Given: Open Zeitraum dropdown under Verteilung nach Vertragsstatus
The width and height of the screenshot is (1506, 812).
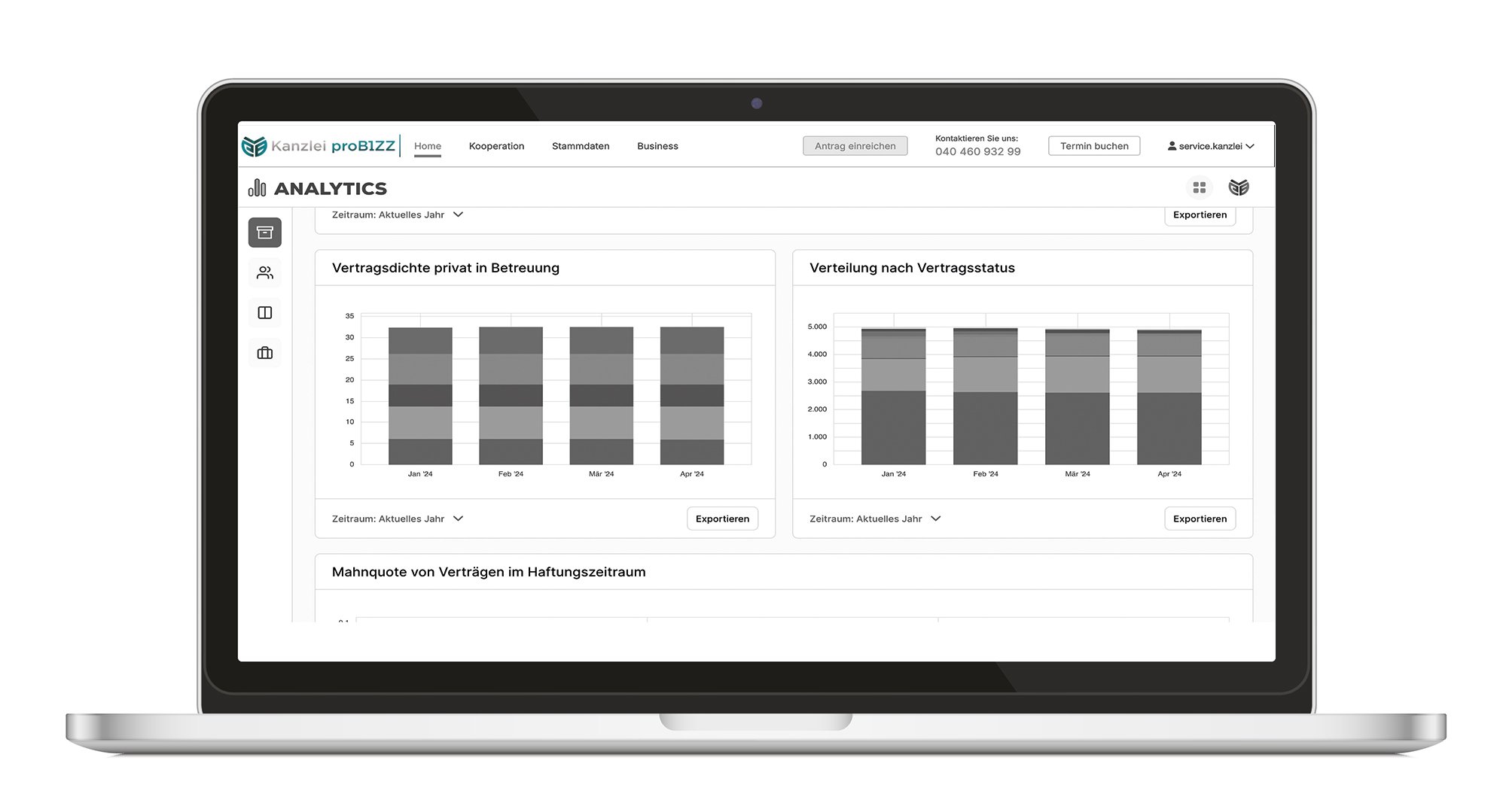Looking at the screenshot, I should coord(875,519).
